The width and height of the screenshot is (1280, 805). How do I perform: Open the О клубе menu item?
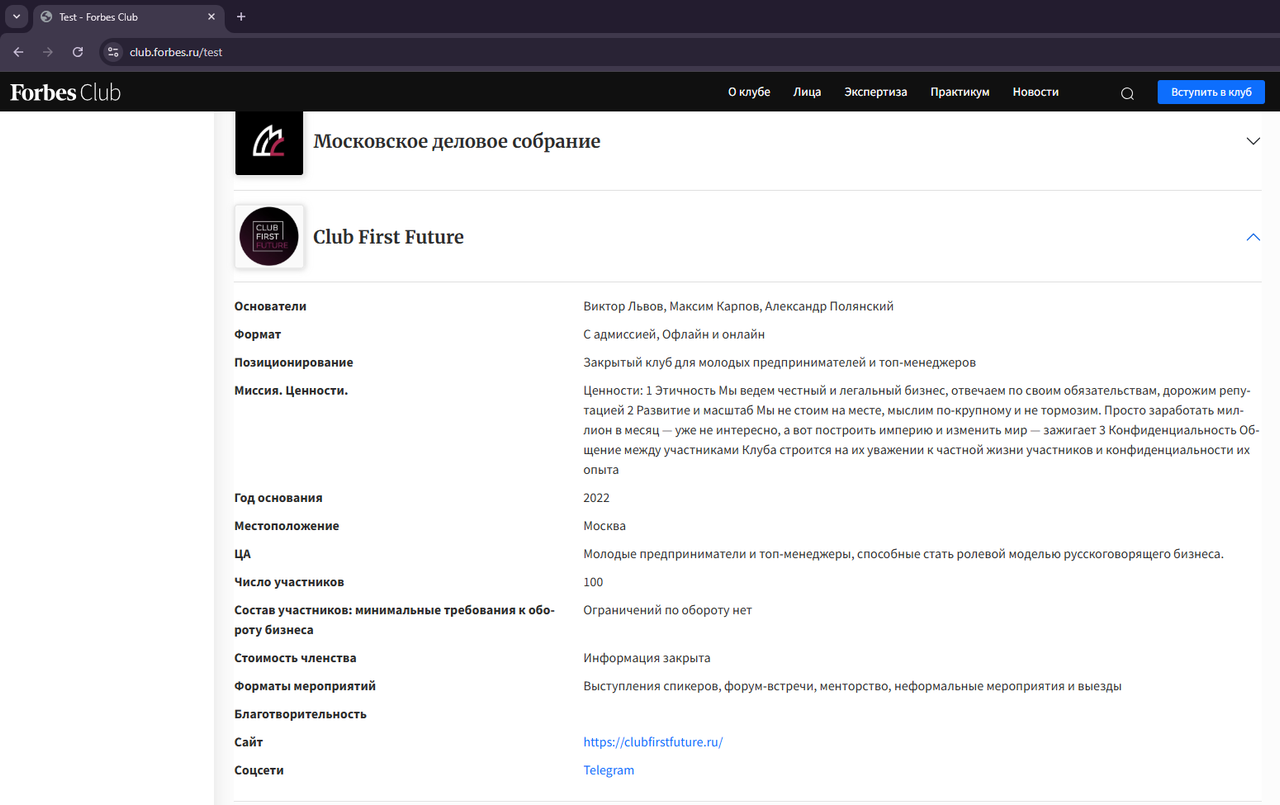point(749,92)
